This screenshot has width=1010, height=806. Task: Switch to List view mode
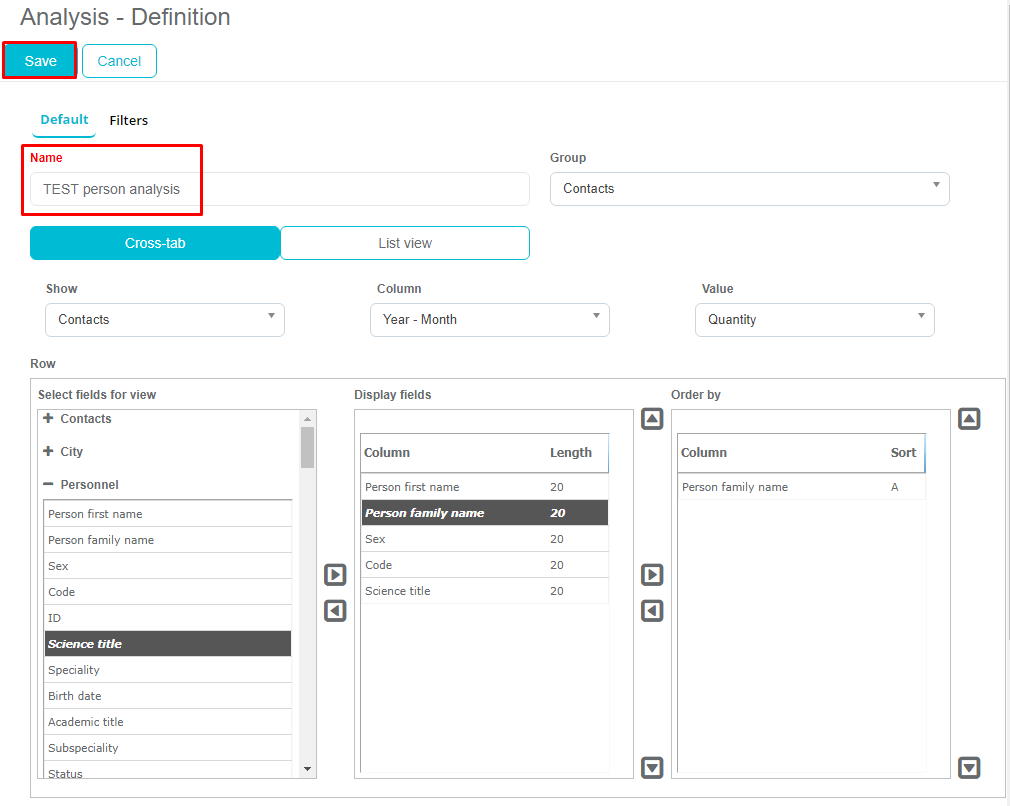tap(404, 243)
